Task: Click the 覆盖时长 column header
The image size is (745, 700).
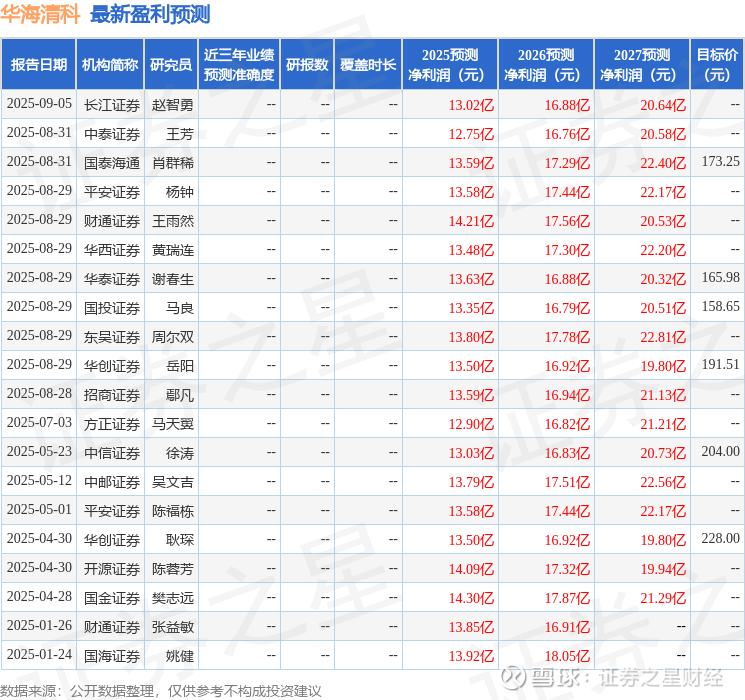Action: tap(368, 65)
